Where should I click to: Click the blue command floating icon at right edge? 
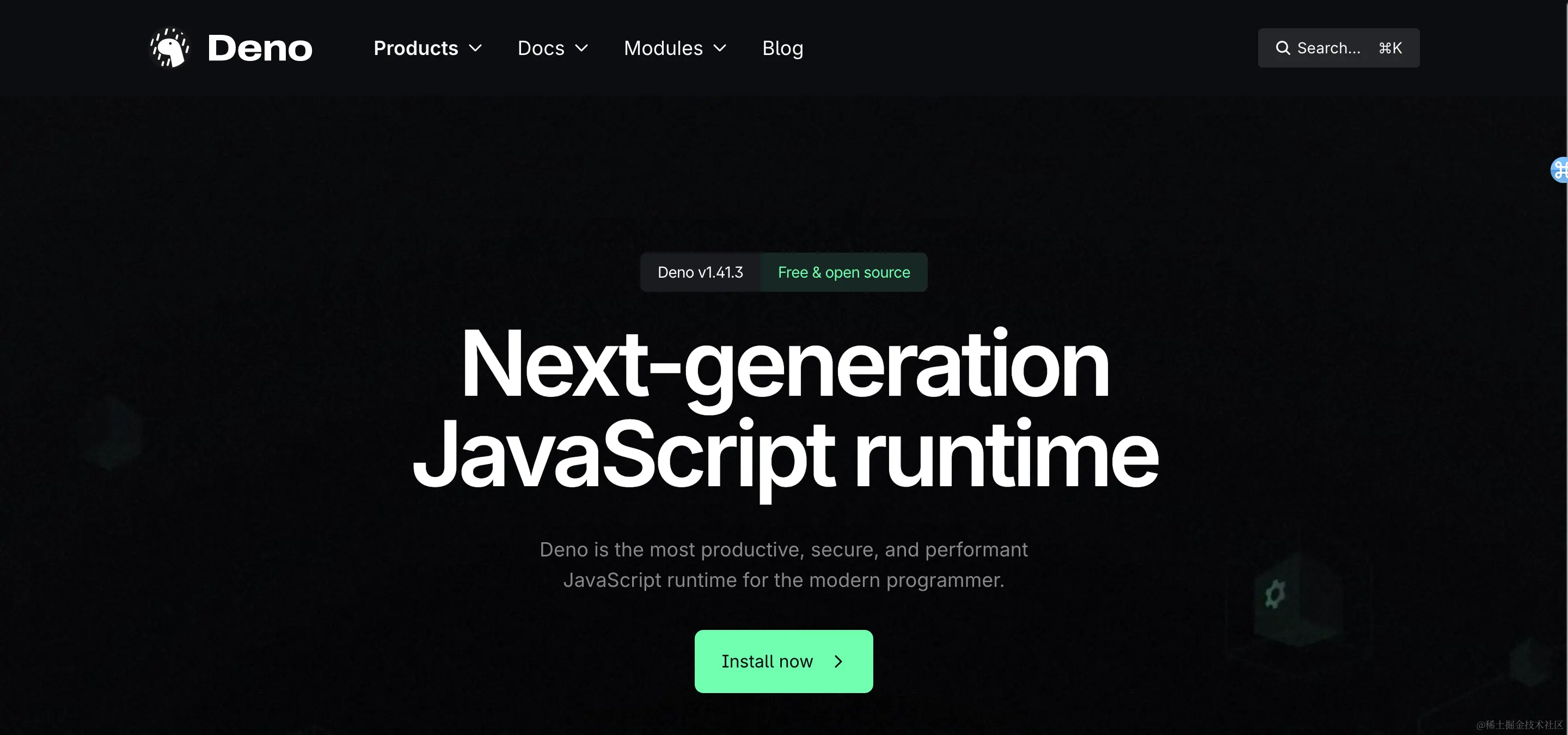[x=1559, y=170]
